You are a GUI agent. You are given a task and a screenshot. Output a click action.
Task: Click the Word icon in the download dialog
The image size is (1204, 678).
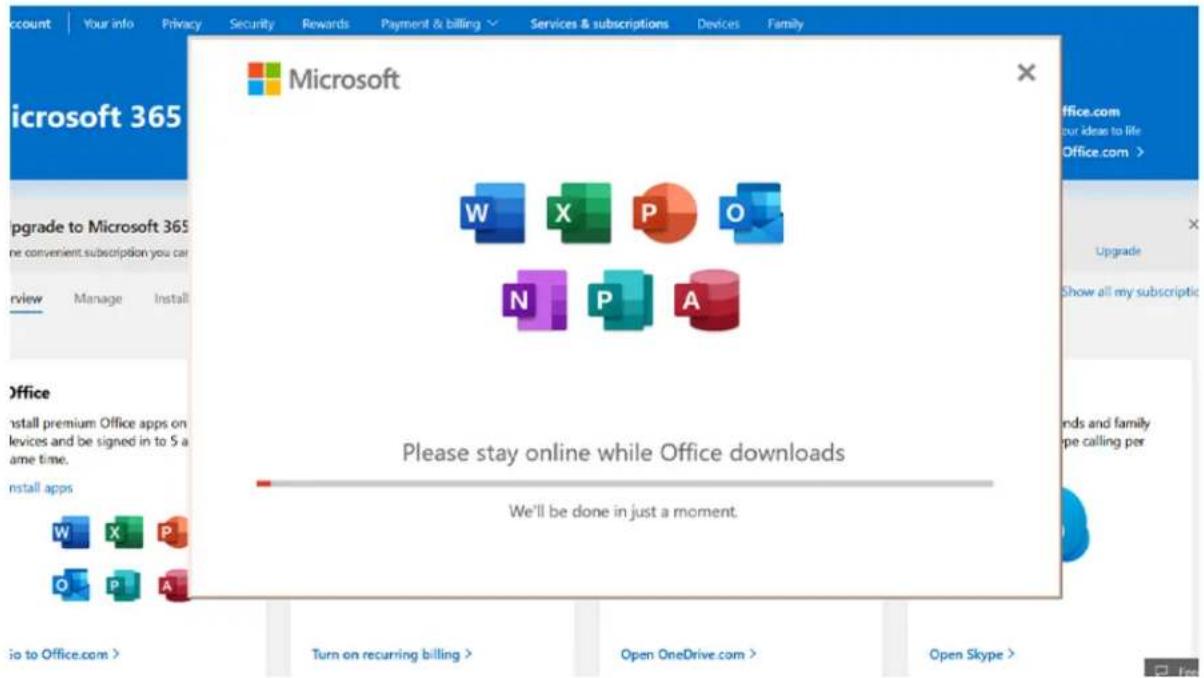pos(492,212)
